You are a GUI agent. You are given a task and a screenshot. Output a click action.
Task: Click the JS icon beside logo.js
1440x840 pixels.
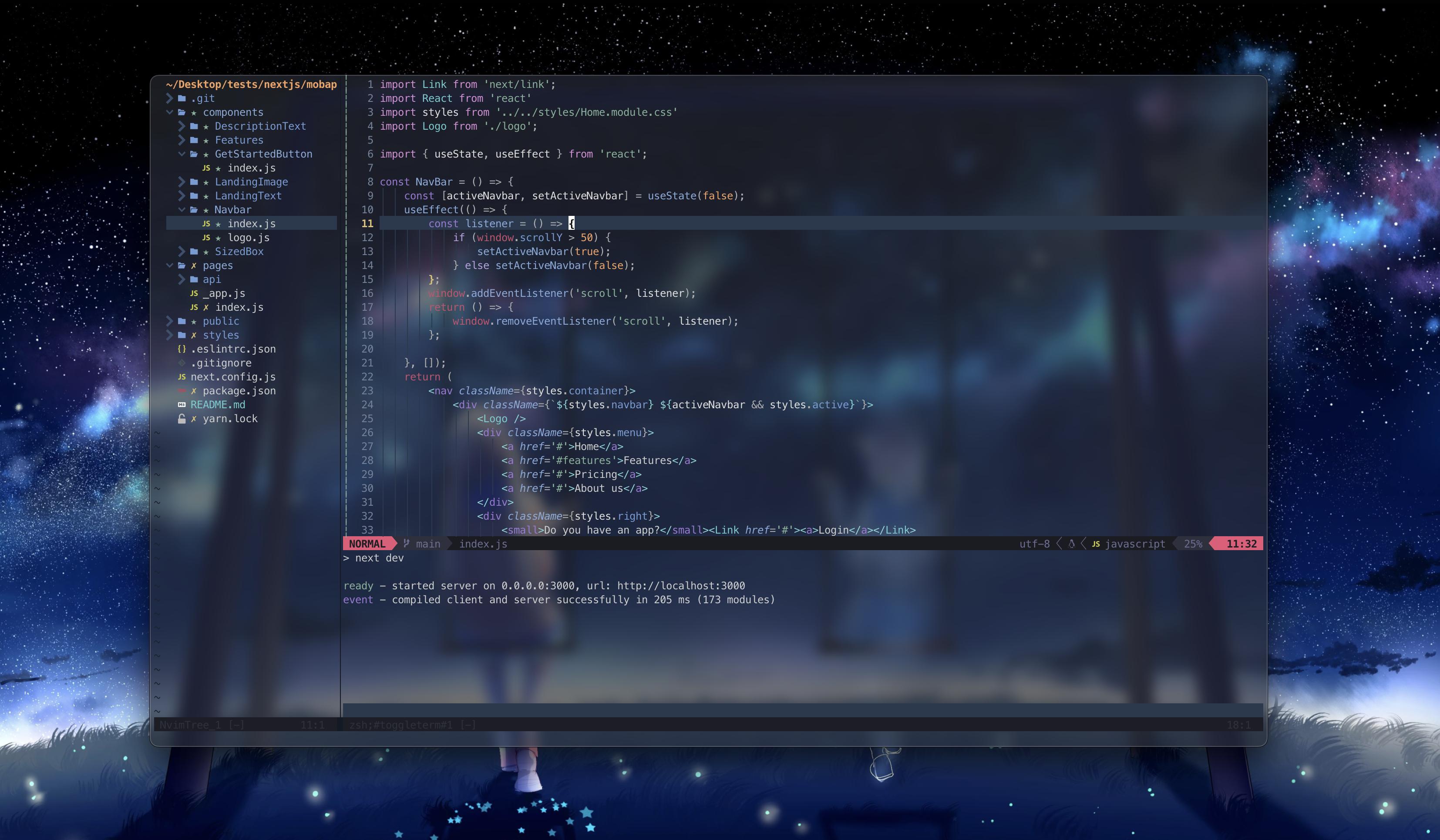pyautogui.click(x=206, y=238)
